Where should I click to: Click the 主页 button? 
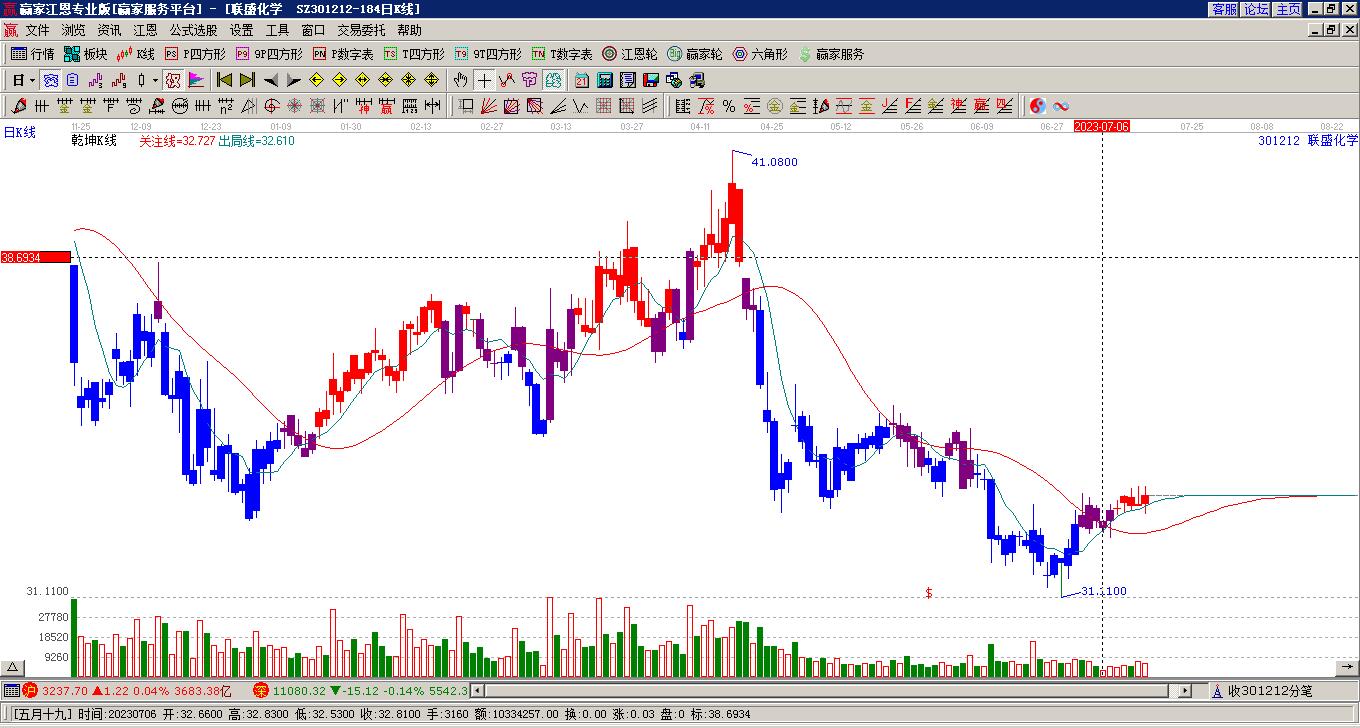(1289, 9)
